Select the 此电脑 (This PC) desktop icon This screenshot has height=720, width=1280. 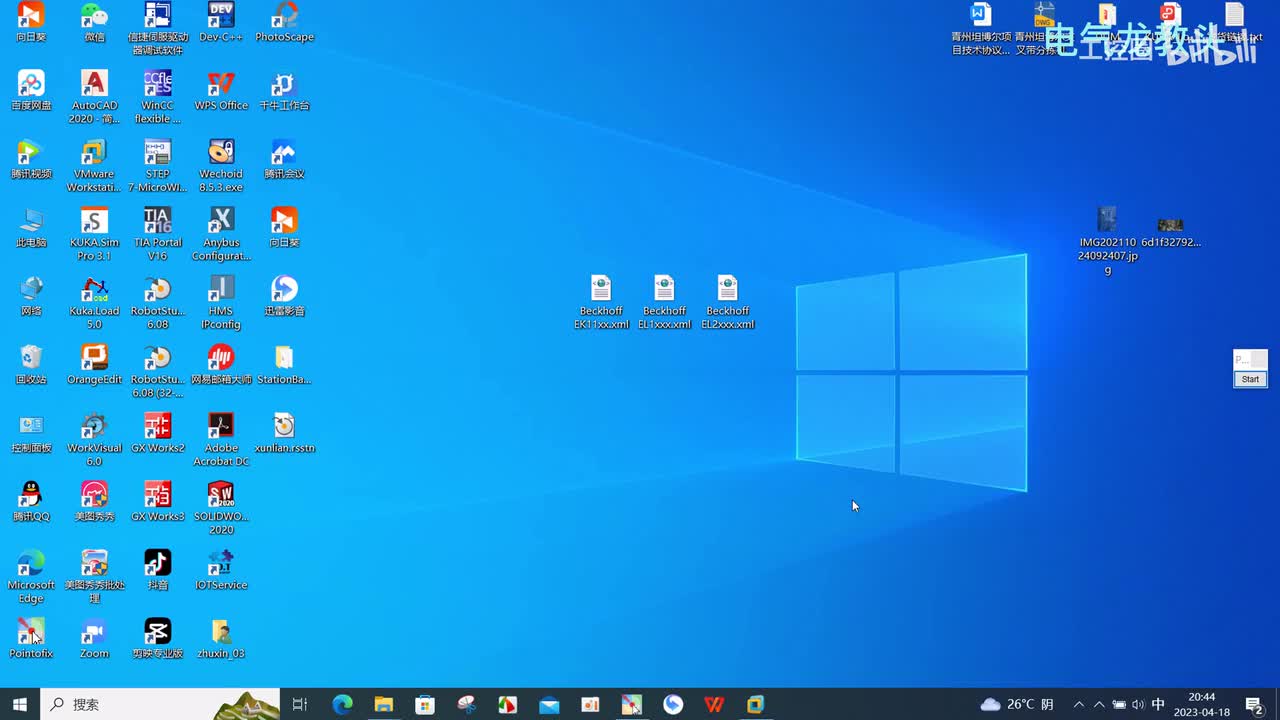(x=31, y=228)
